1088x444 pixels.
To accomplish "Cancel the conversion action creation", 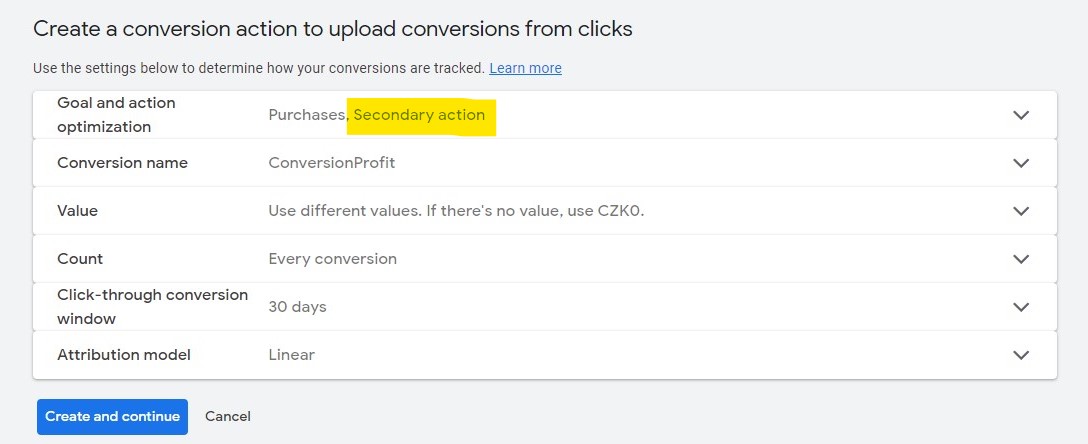I will pyautogui.click(x=228, y=416).
